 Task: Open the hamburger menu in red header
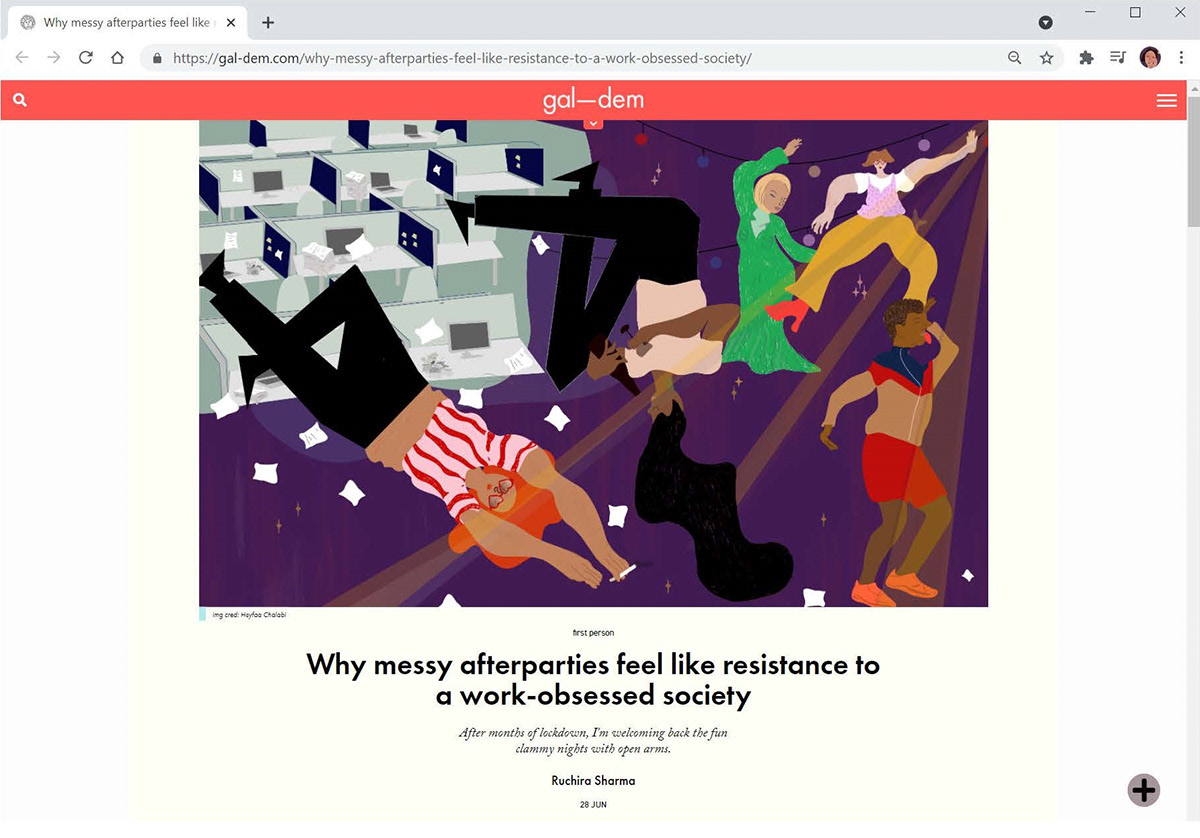click(x=1166, y=100)
